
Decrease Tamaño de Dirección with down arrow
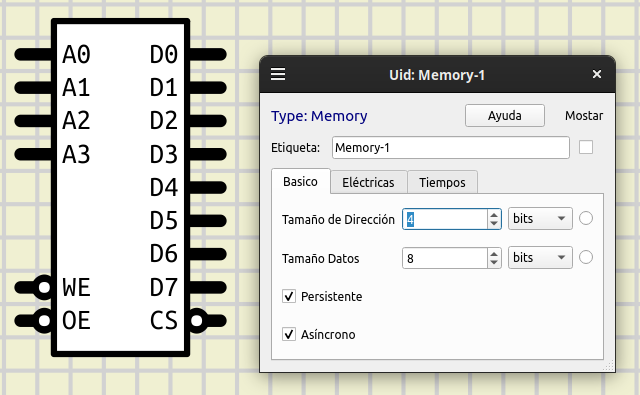[x=494, y=224]
